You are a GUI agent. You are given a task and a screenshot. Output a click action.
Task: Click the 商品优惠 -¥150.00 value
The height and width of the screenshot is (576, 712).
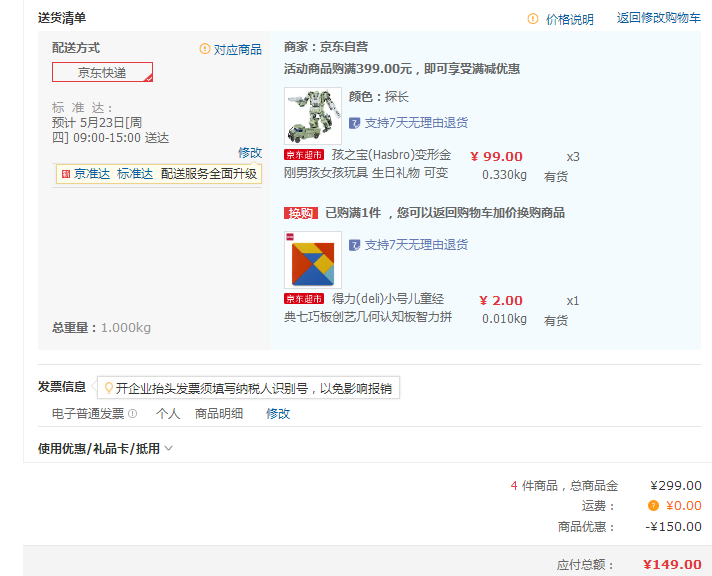pos(673,527)
